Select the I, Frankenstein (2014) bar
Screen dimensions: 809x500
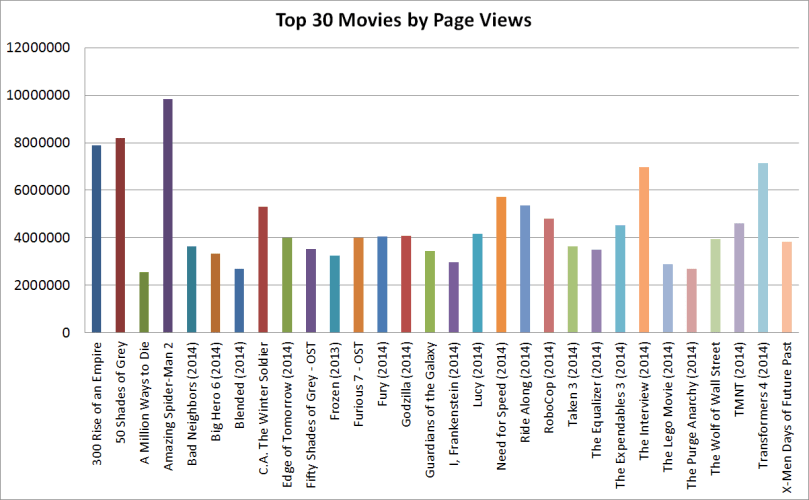454,297
